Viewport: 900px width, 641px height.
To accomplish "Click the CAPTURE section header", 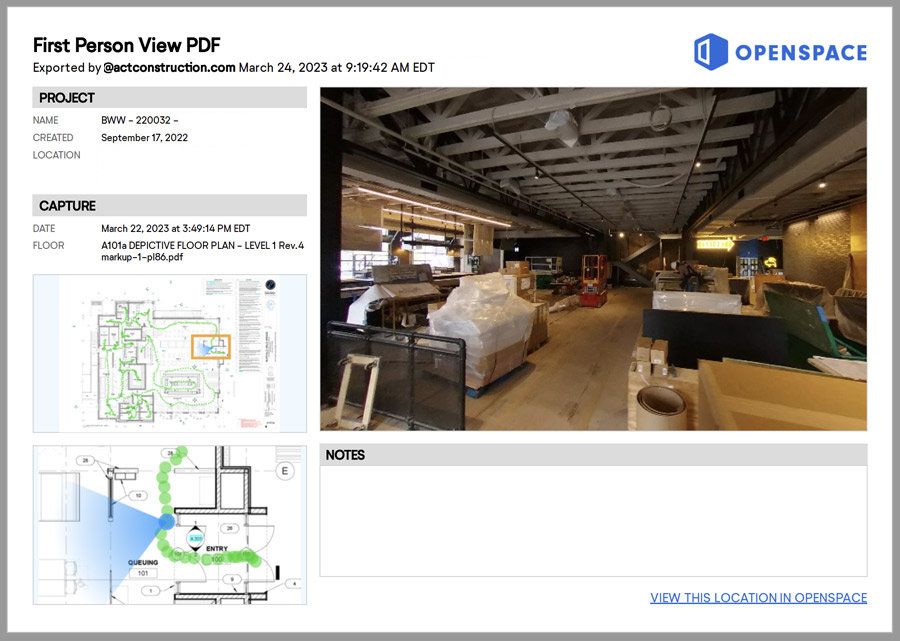I will [x=169, y=206].
